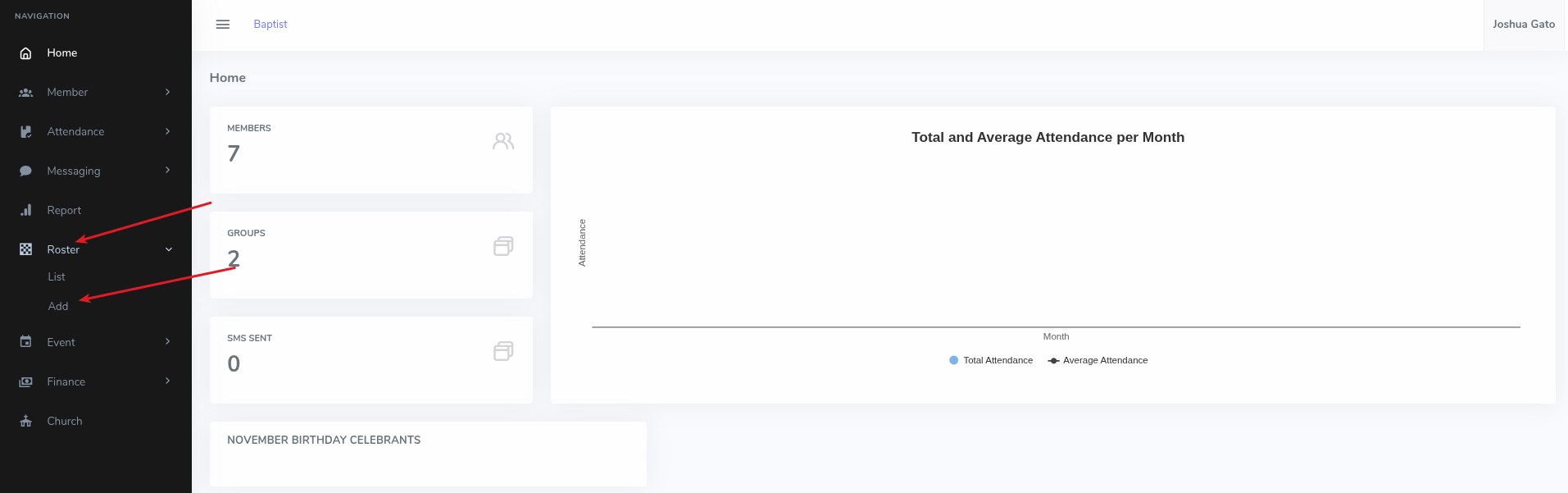Screen dimensions: 1568x493
Task: Expand the Member submenu chevron
Action: 168,92
